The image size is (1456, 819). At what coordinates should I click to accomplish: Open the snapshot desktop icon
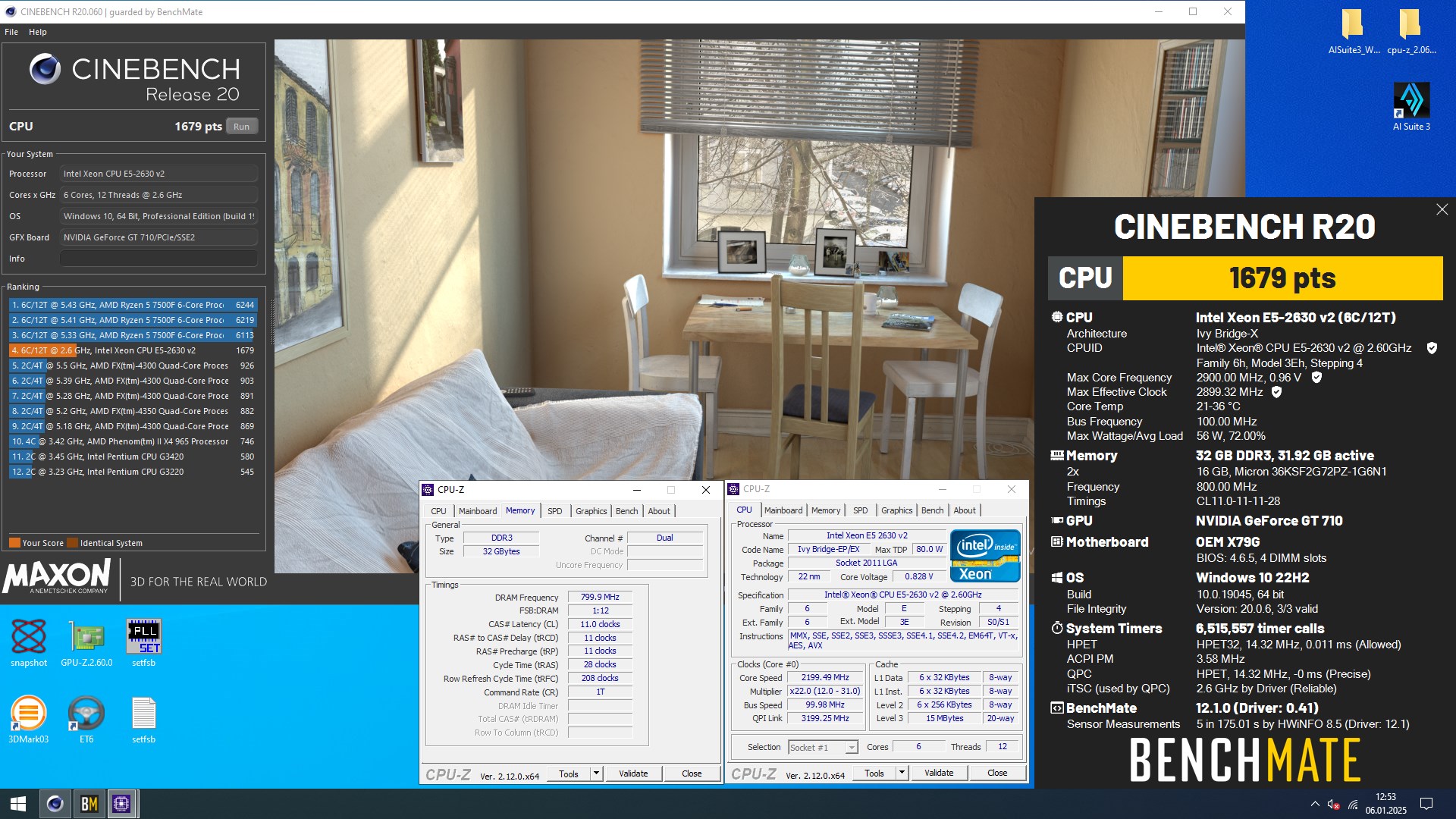pyautogui.click(x=29, y=643)
